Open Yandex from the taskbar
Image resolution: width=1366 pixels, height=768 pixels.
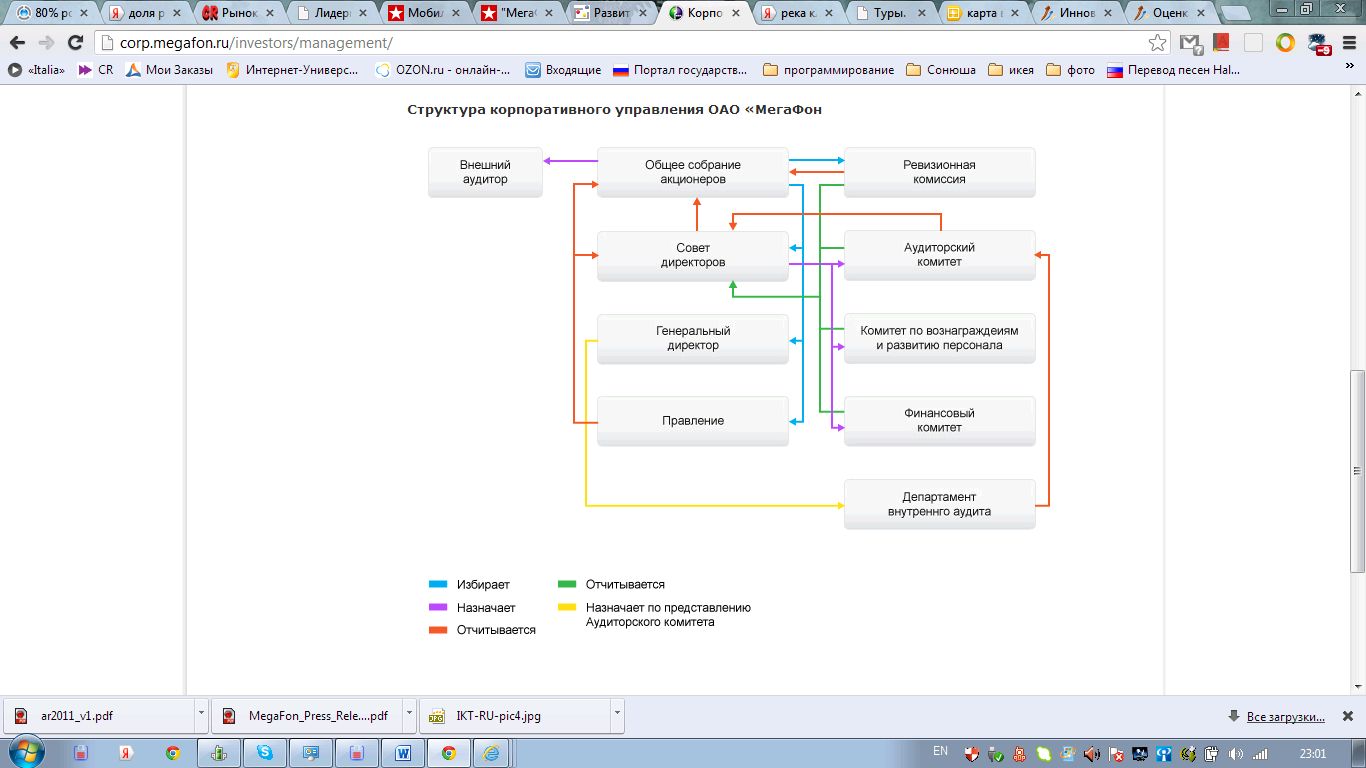coord(127,753)
